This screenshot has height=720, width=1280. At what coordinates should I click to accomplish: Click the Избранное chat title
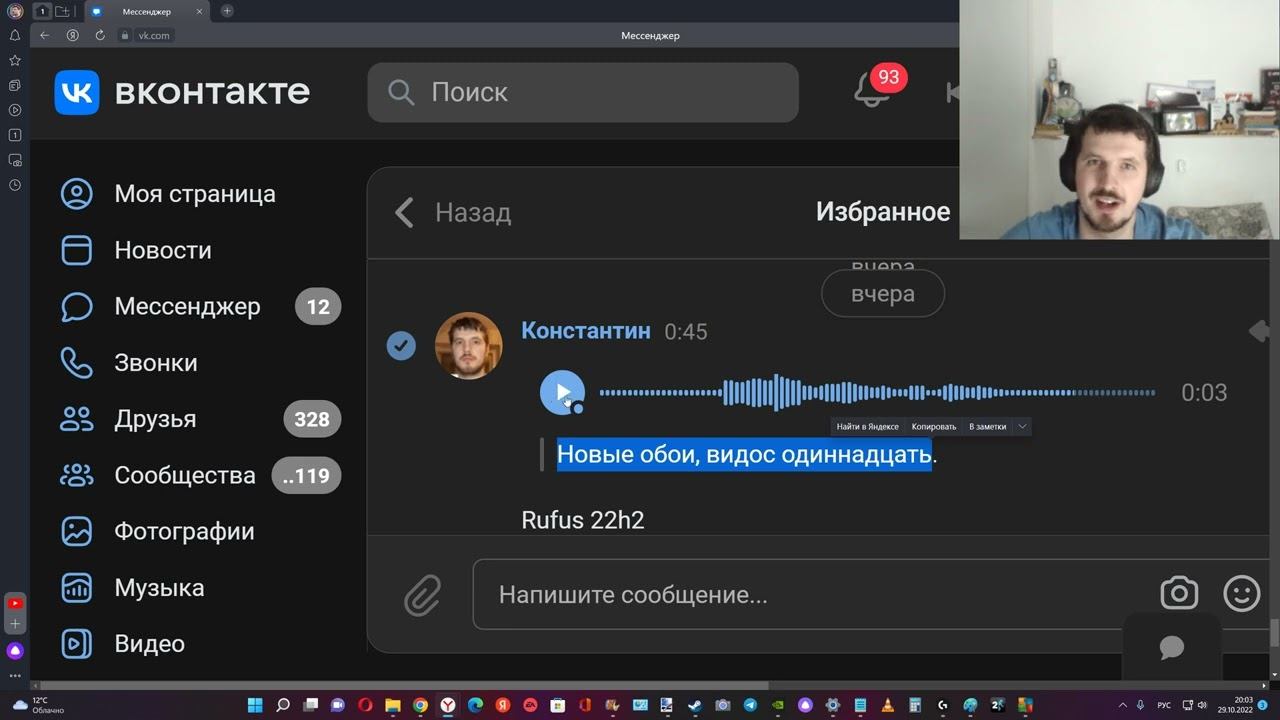[x=883, y=212]
